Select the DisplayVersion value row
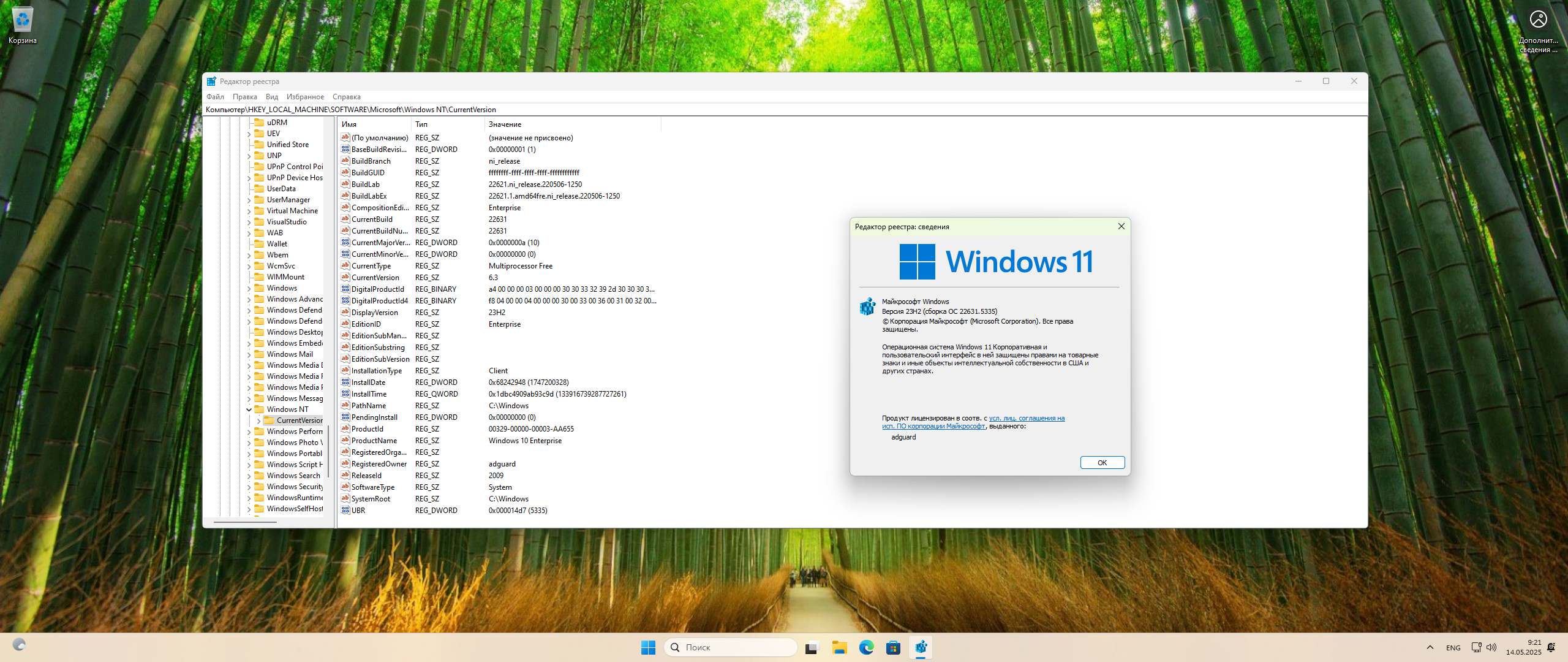1568x662 pixels. pyautogui.click(x=500, y=312)
